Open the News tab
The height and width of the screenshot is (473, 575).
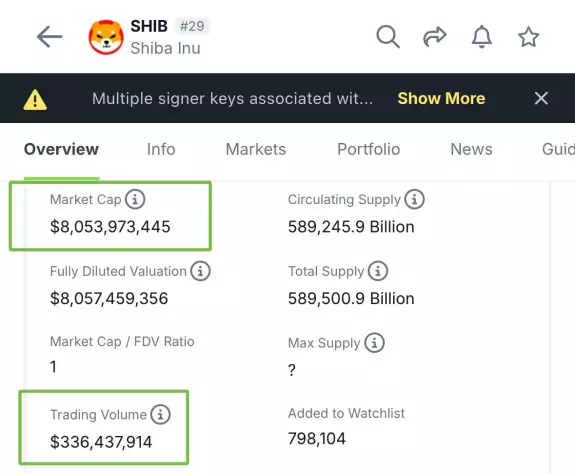click(471, 149)
